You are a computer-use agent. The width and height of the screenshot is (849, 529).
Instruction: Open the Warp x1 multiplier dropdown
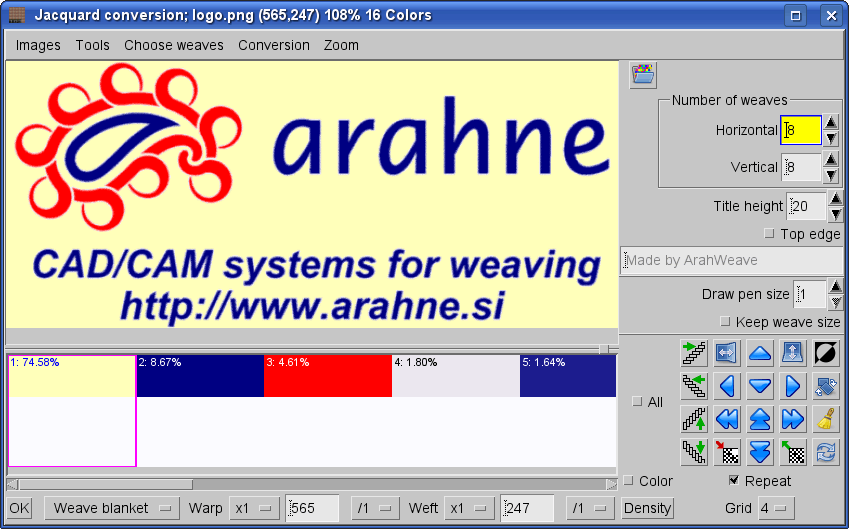pos(253,508)
